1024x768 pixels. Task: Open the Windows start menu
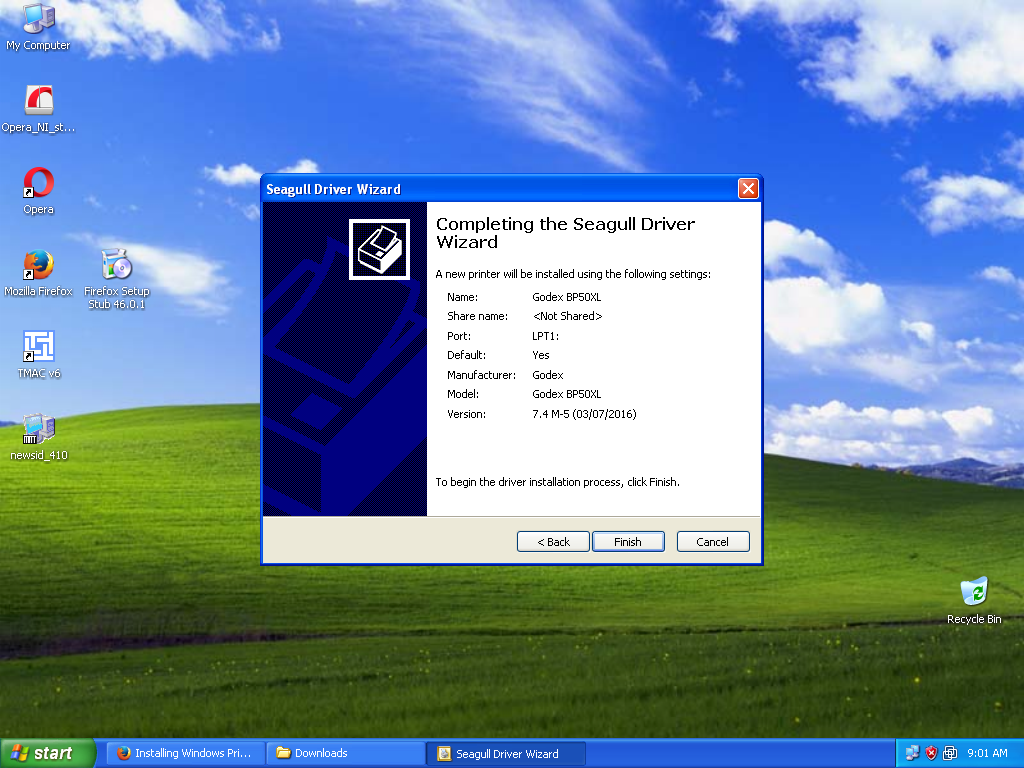tap(48, 753)
